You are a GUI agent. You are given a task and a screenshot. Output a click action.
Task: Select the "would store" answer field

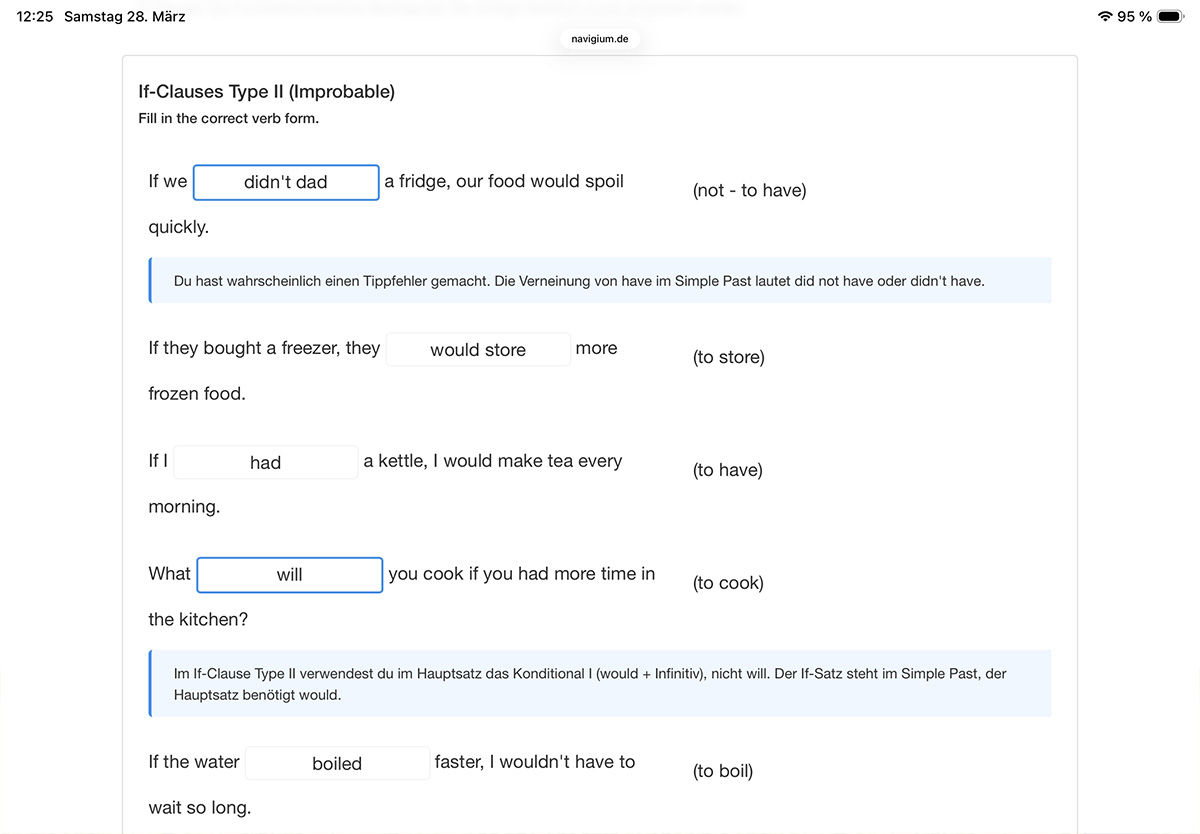coord(478,350)
